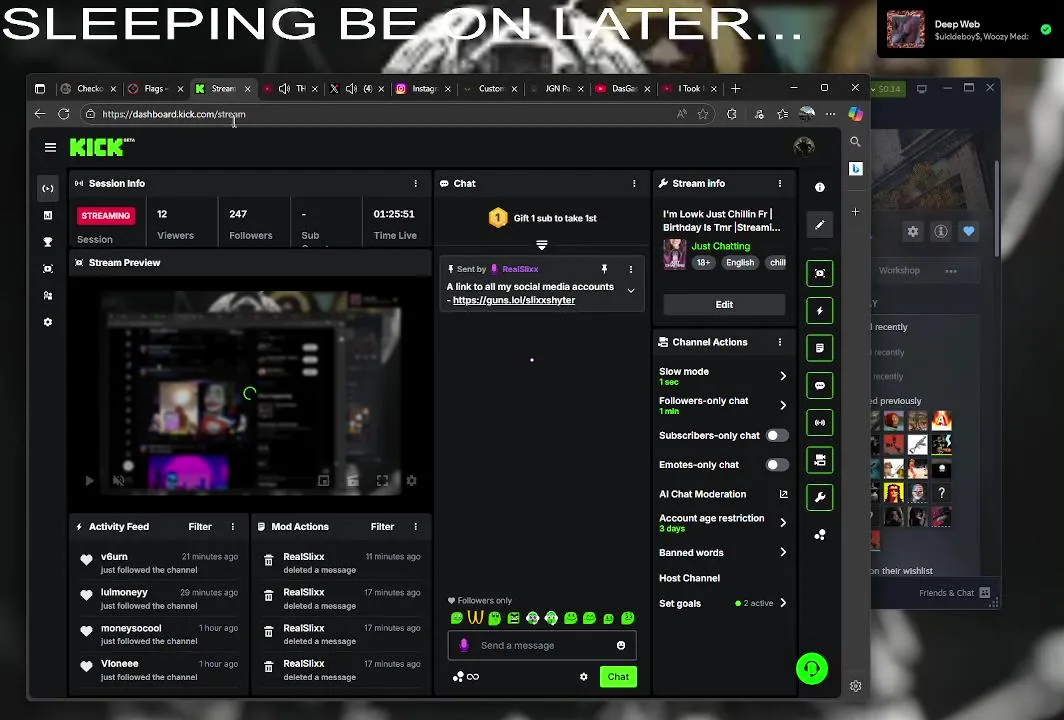This screenshot has height=720, width=1064.
Task: Unpin the pinned RealSlixx message
Action: point(604,269)
